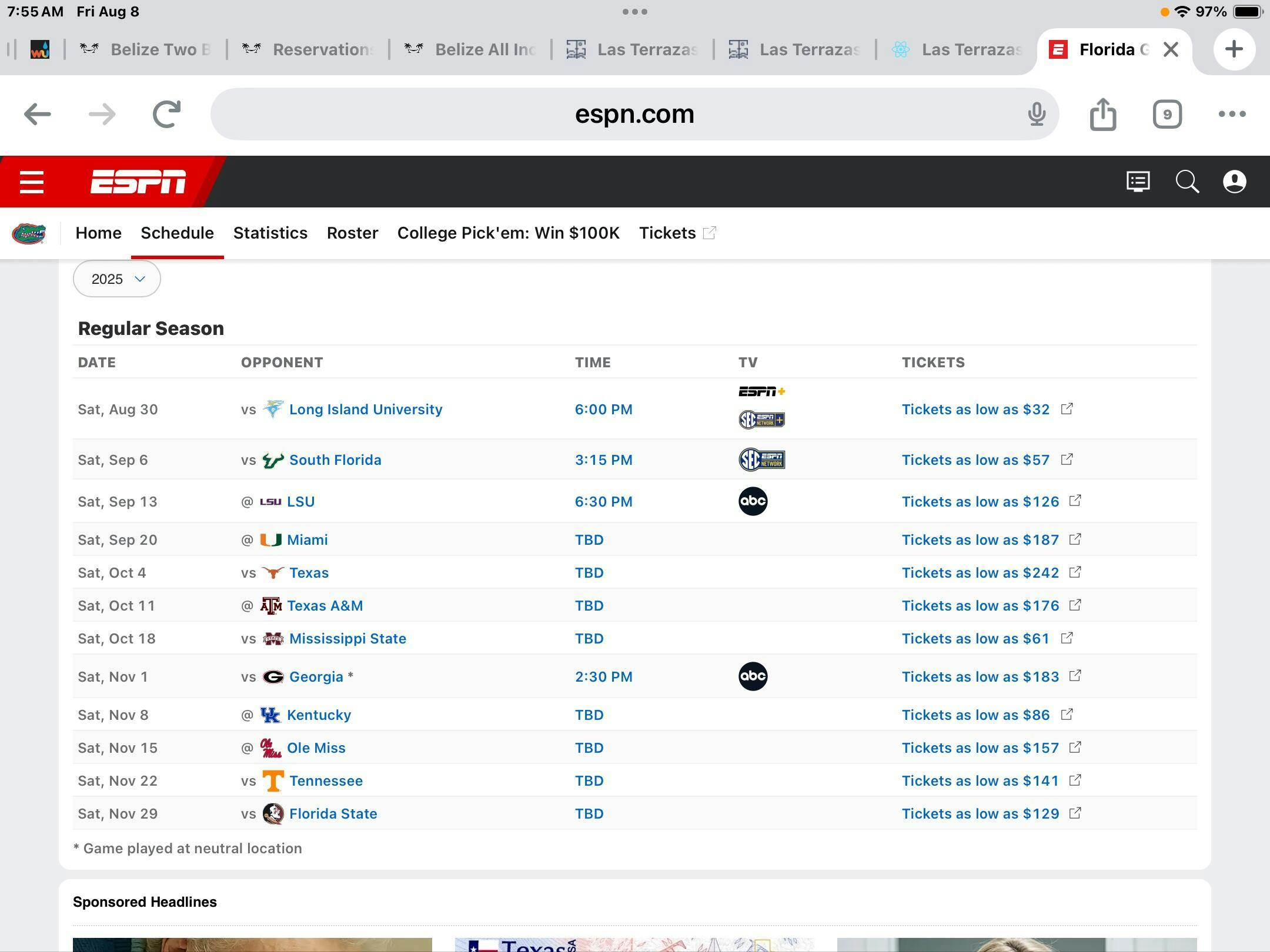The width and height of the screenshot is (1270, 952).
Task: Click Tickets as low as $129
Action: (x=980, y=813)
